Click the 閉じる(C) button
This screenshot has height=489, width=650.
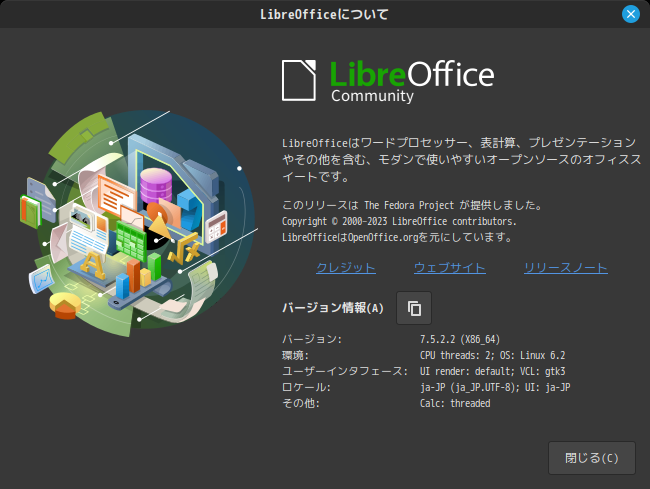[592, 458]
